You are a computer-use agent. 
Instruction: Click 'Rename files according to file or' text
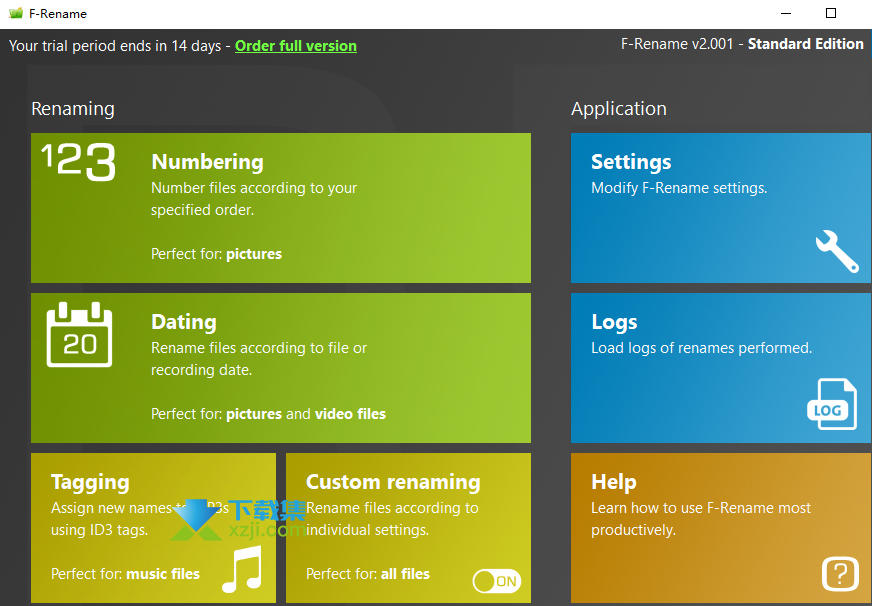(259, 348)
